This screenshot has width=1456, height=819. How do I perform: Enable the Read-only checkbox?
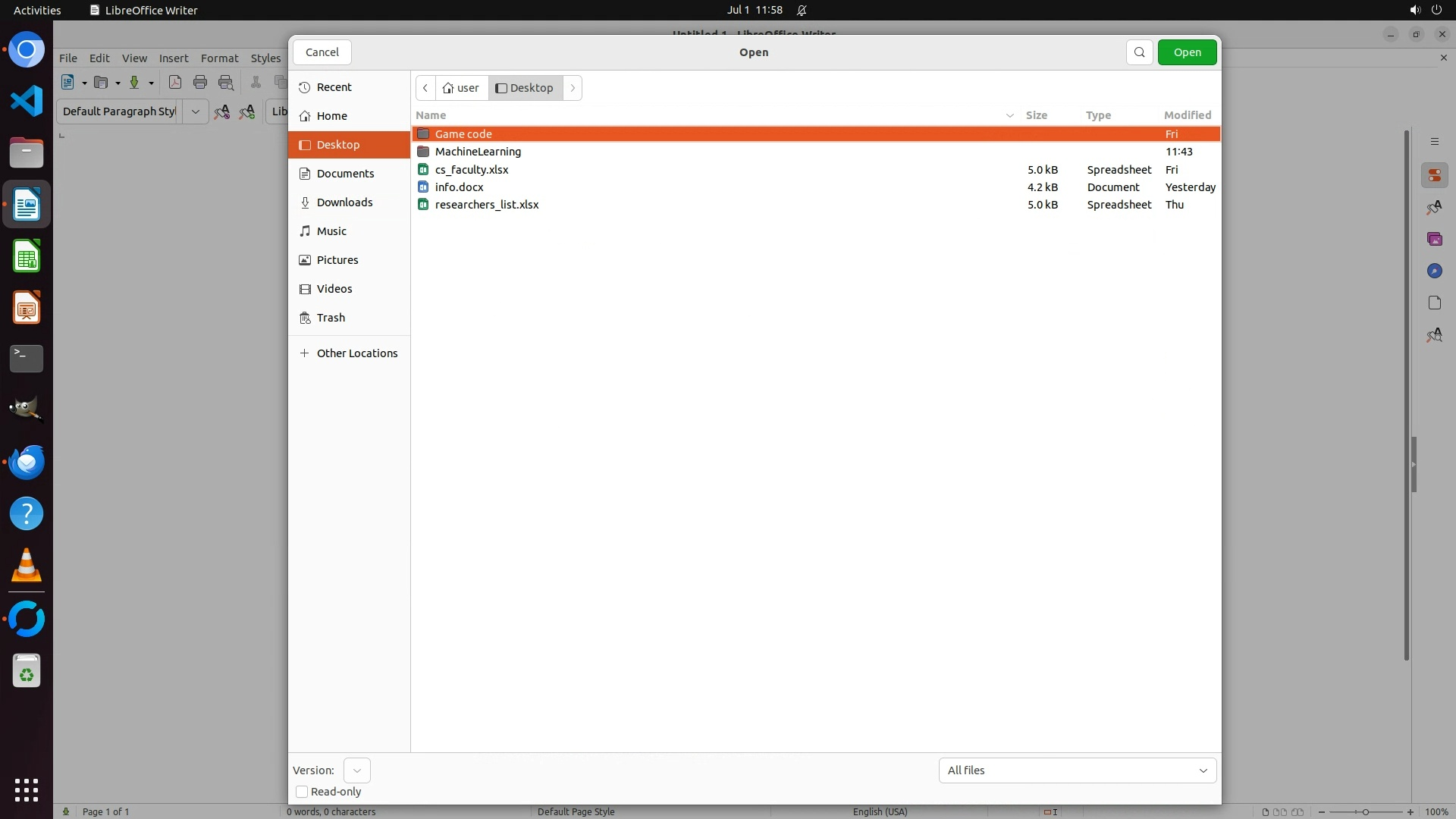point(302,792)
